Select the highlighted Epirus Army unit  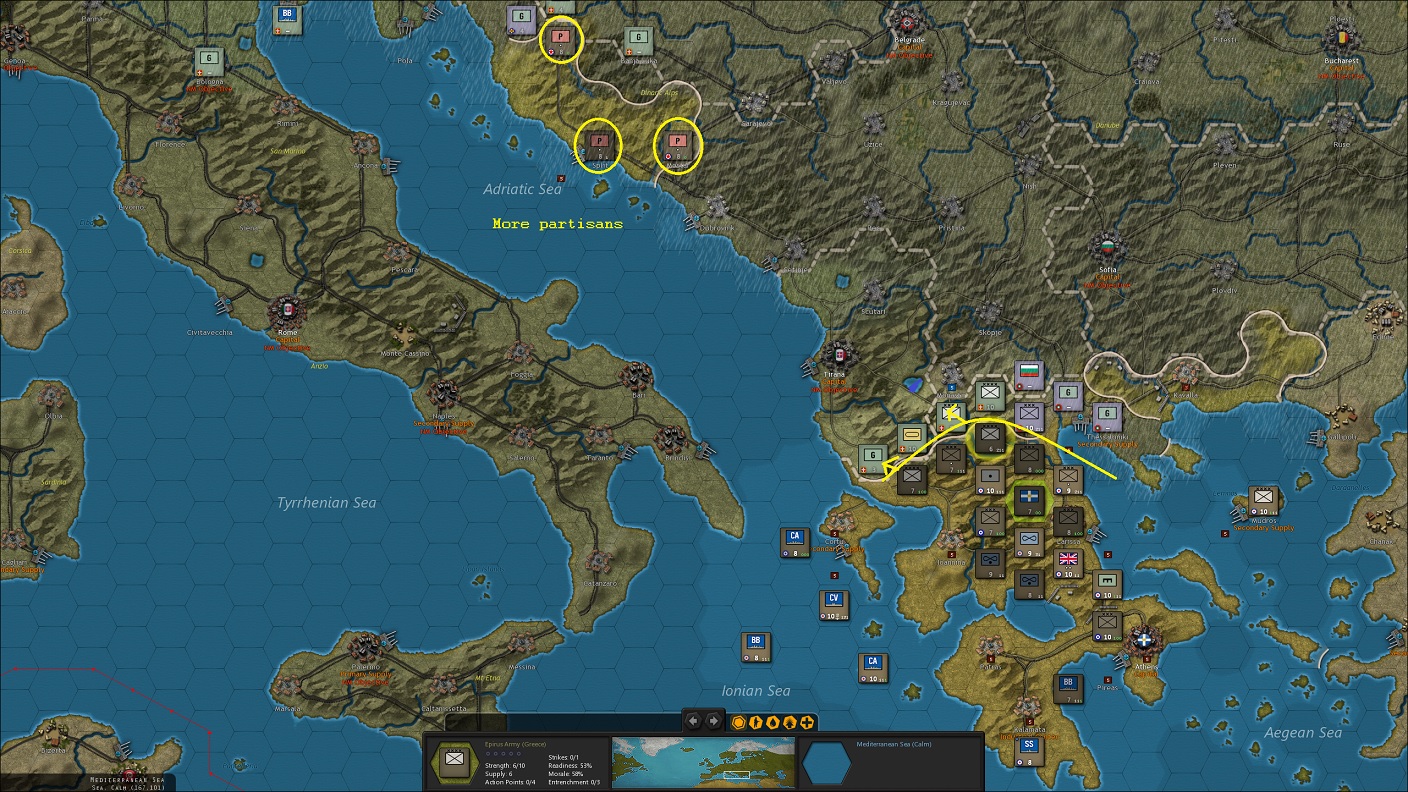989,438
